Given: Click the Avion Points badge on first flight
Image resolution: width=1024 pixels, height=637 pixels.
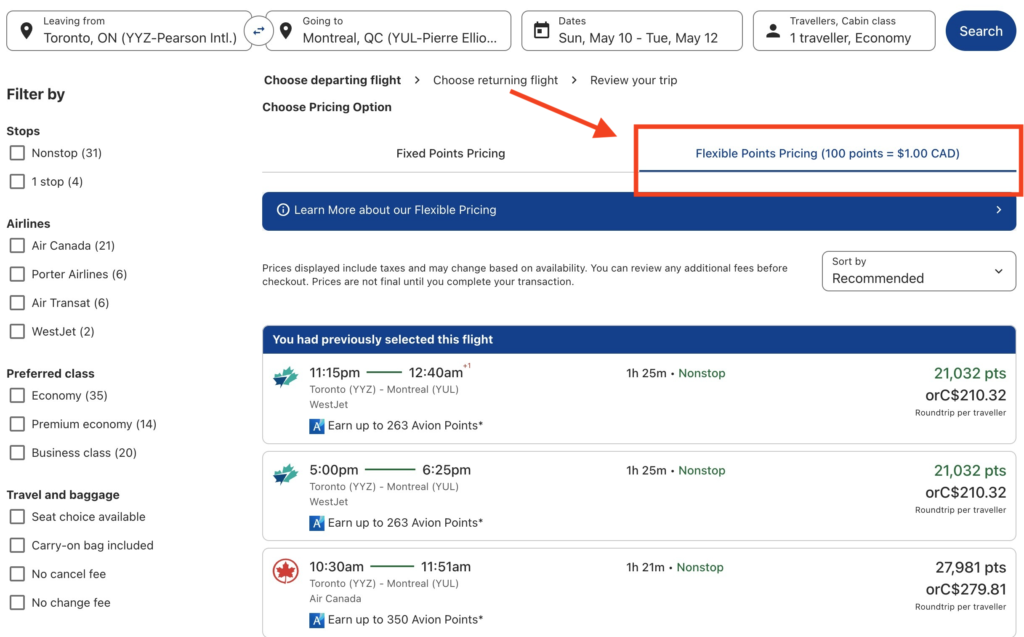Looking at the screenshot, I should (x=316, y=426).
